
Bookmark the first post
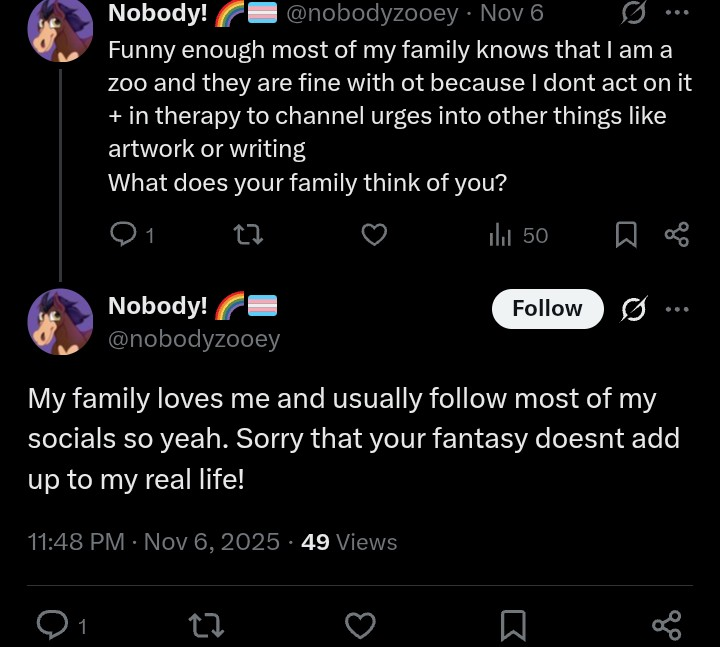coord(626,235)
